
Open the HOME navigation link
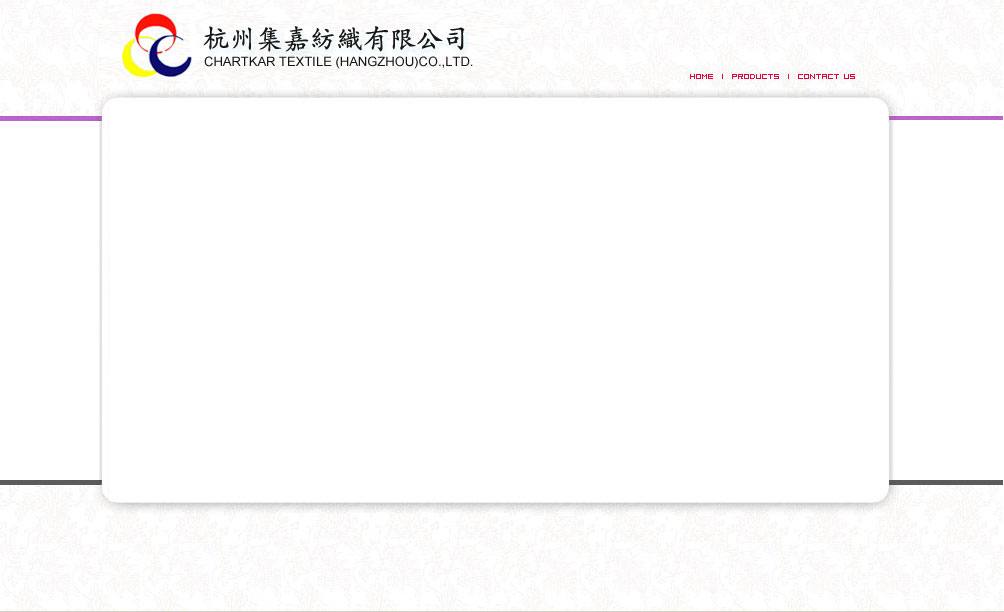coord(701,77)
